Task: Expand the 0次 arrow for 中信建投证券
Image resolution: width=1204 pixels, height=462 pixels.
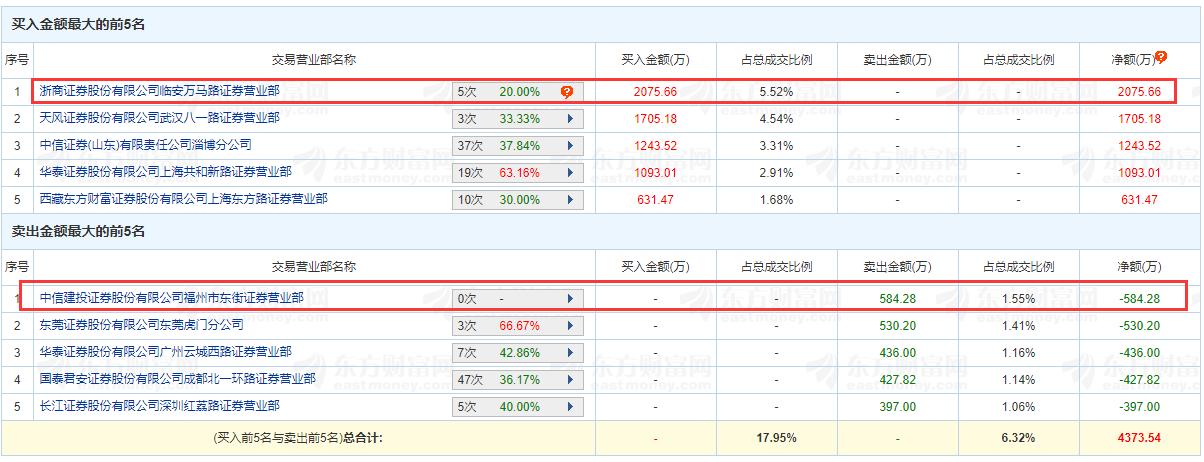Action: coord(571,299)
